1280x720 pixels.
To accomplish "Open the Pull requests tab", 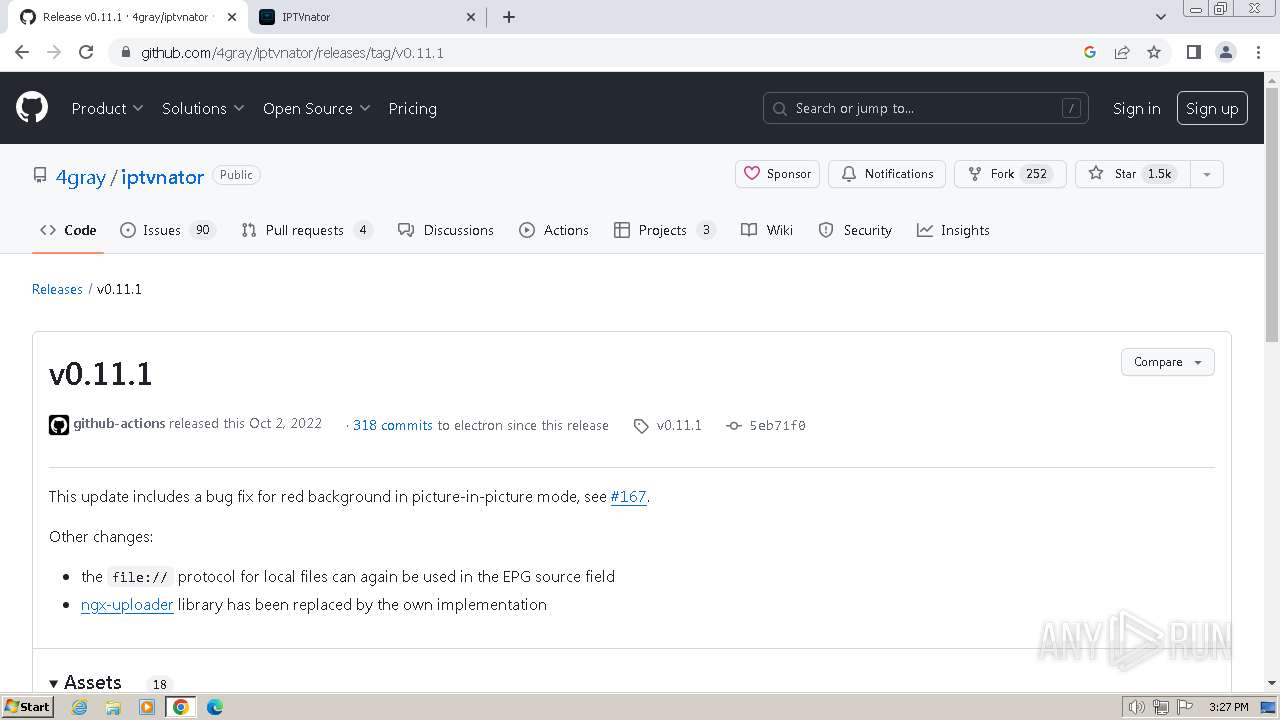I will pyautogui.click(x=307, y=230).
